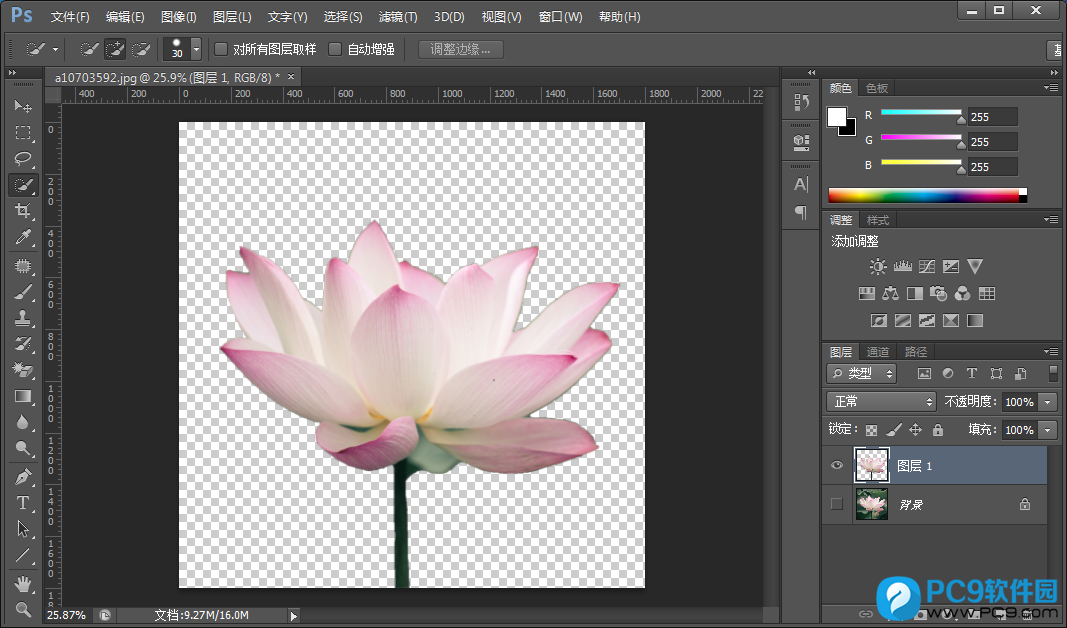This screenshot has width=1067, height=628.
Task: Show the 背景 layer visibility
Action: point(837,504)
